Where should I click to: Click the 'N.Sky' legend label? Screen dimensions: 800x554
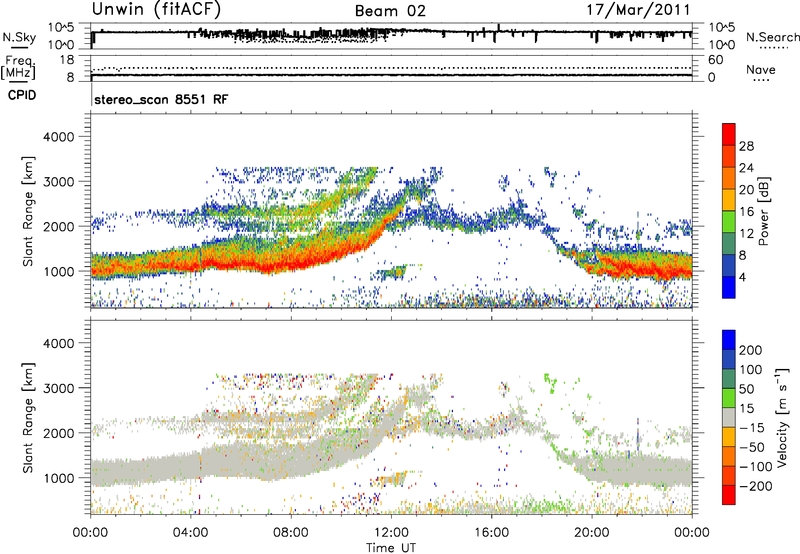point(19,37)
